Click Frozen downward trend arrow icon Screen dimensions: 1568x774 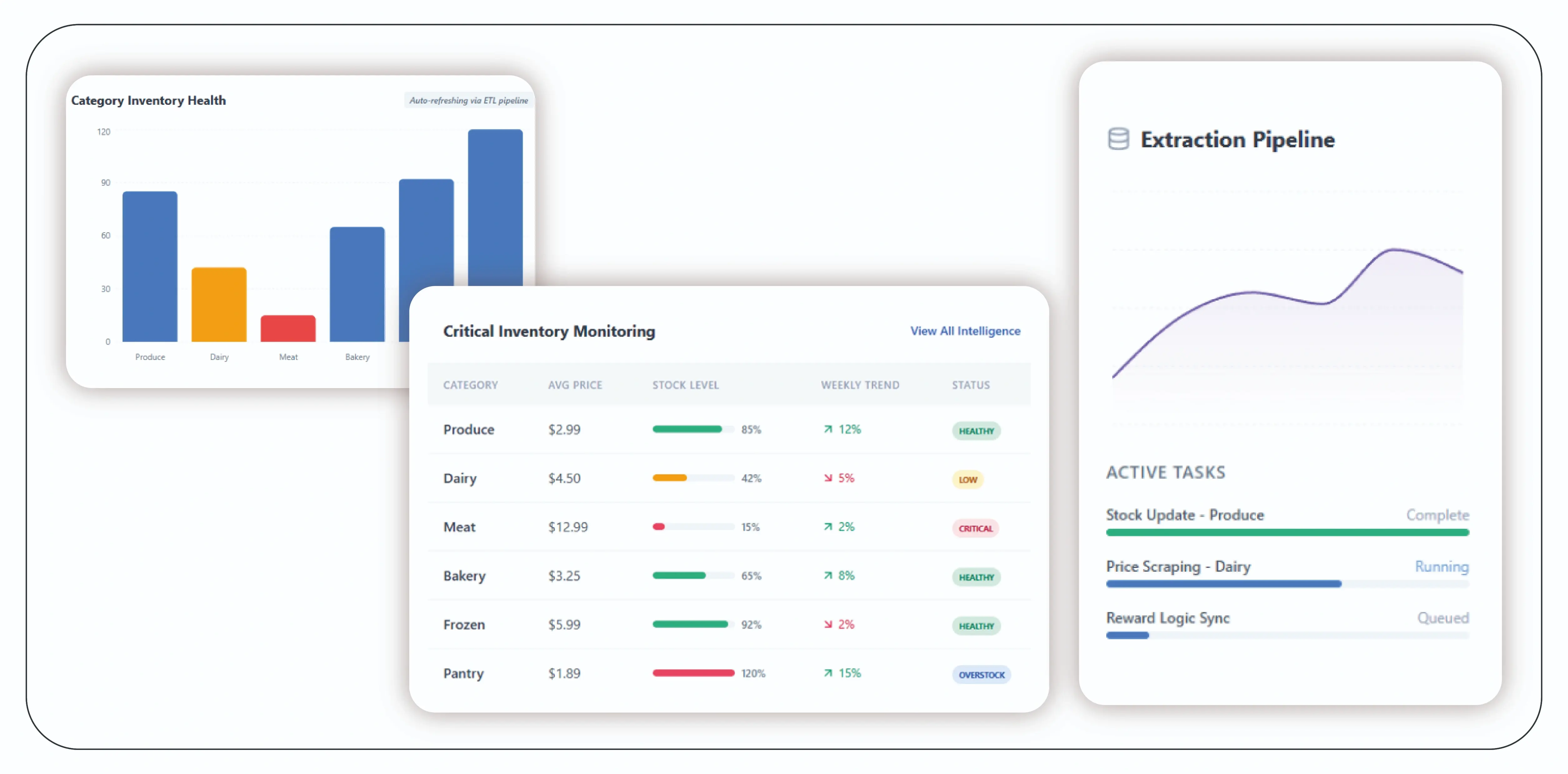click(828, 624)
